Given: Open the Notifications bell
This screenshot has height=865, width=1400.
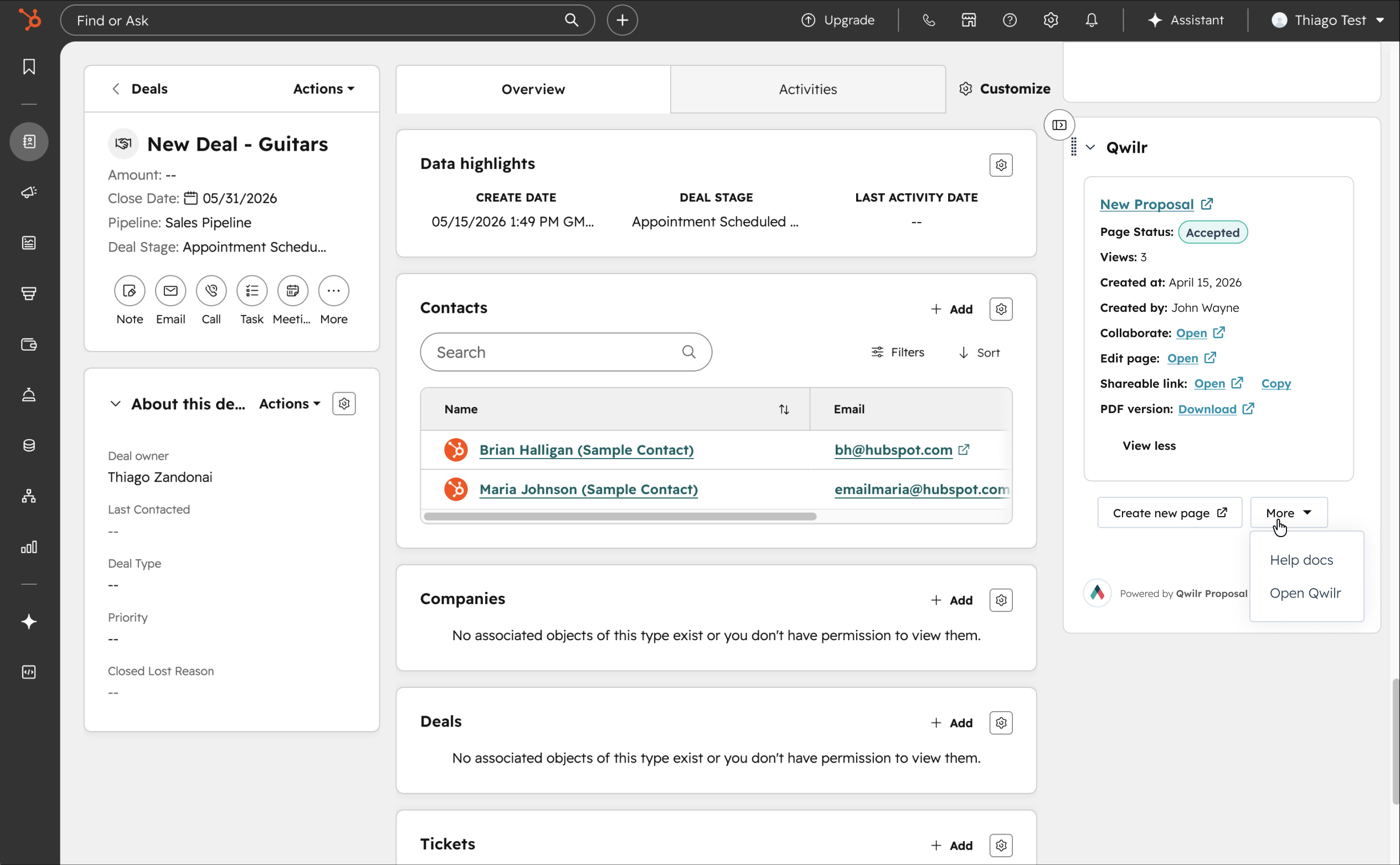Looking at the screenshot, I should [1092, 20].
